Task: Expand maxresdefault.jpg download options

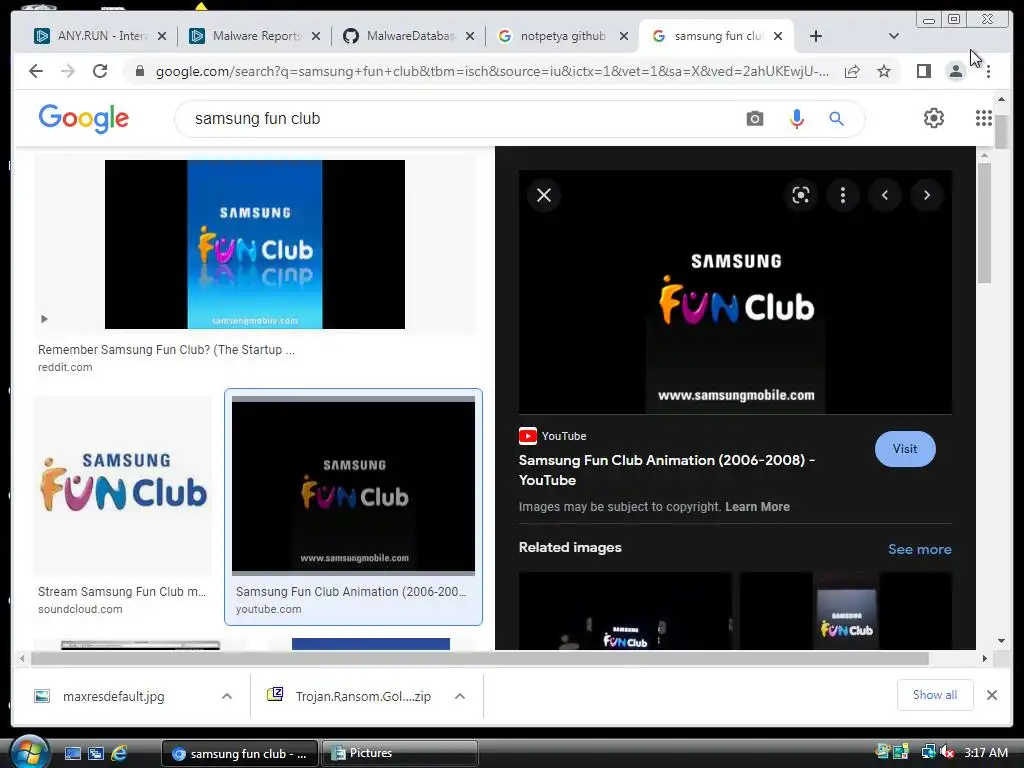Action: coord(227,696)
